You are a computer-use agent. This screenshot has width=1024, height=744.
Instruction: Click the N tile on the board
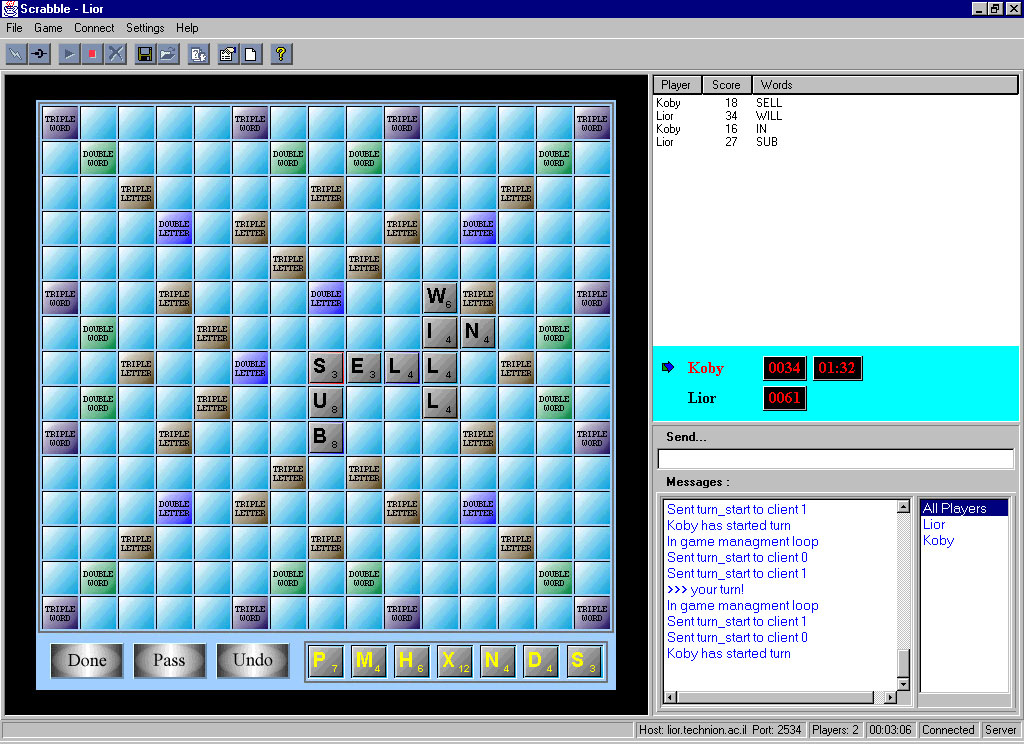[x=478, y=332]
